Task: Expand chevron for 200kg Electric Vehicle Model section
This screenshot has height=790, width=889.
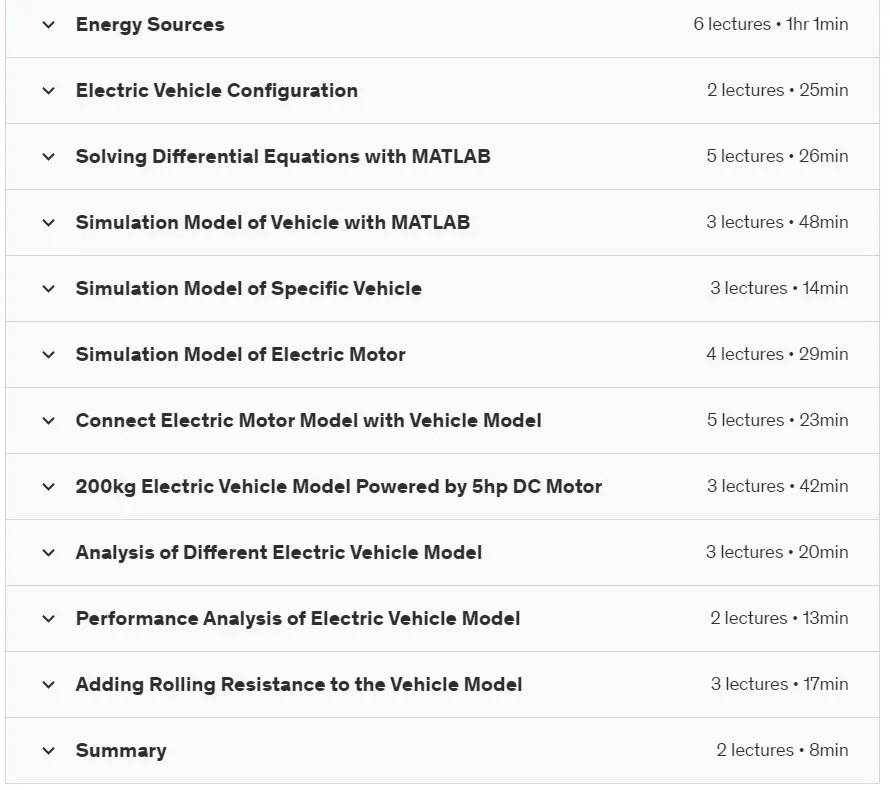Action: tap(49, 487)
